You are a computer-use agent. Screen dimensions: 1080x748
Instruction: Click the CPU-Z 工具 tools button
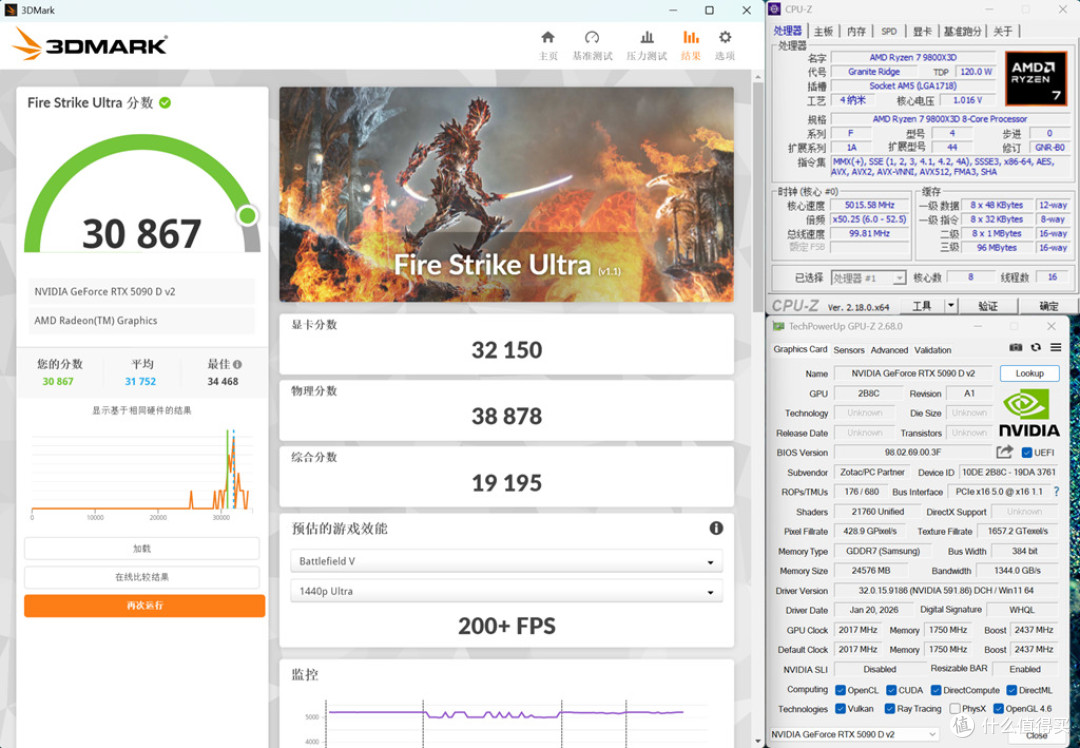(x=921, y=305)
